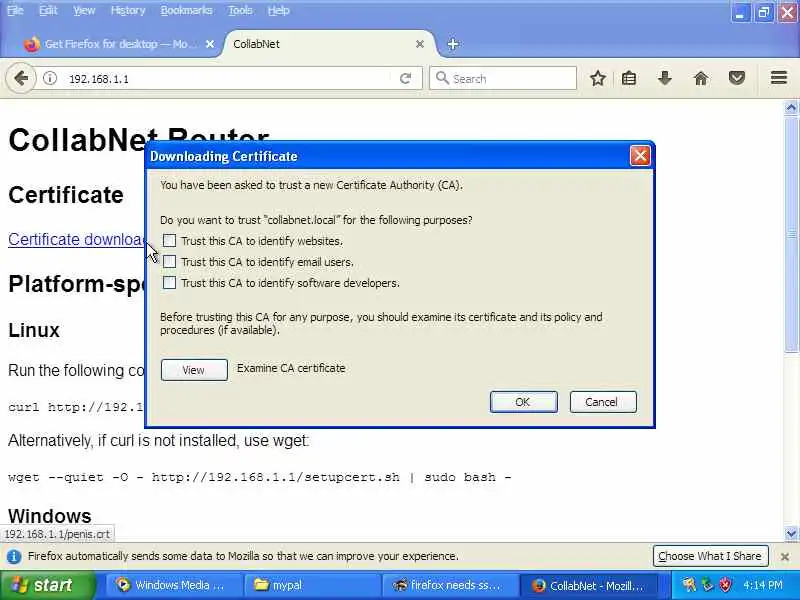Click the wget --quiet command line text
The image size is (800, 600).
tap(259, 477)
